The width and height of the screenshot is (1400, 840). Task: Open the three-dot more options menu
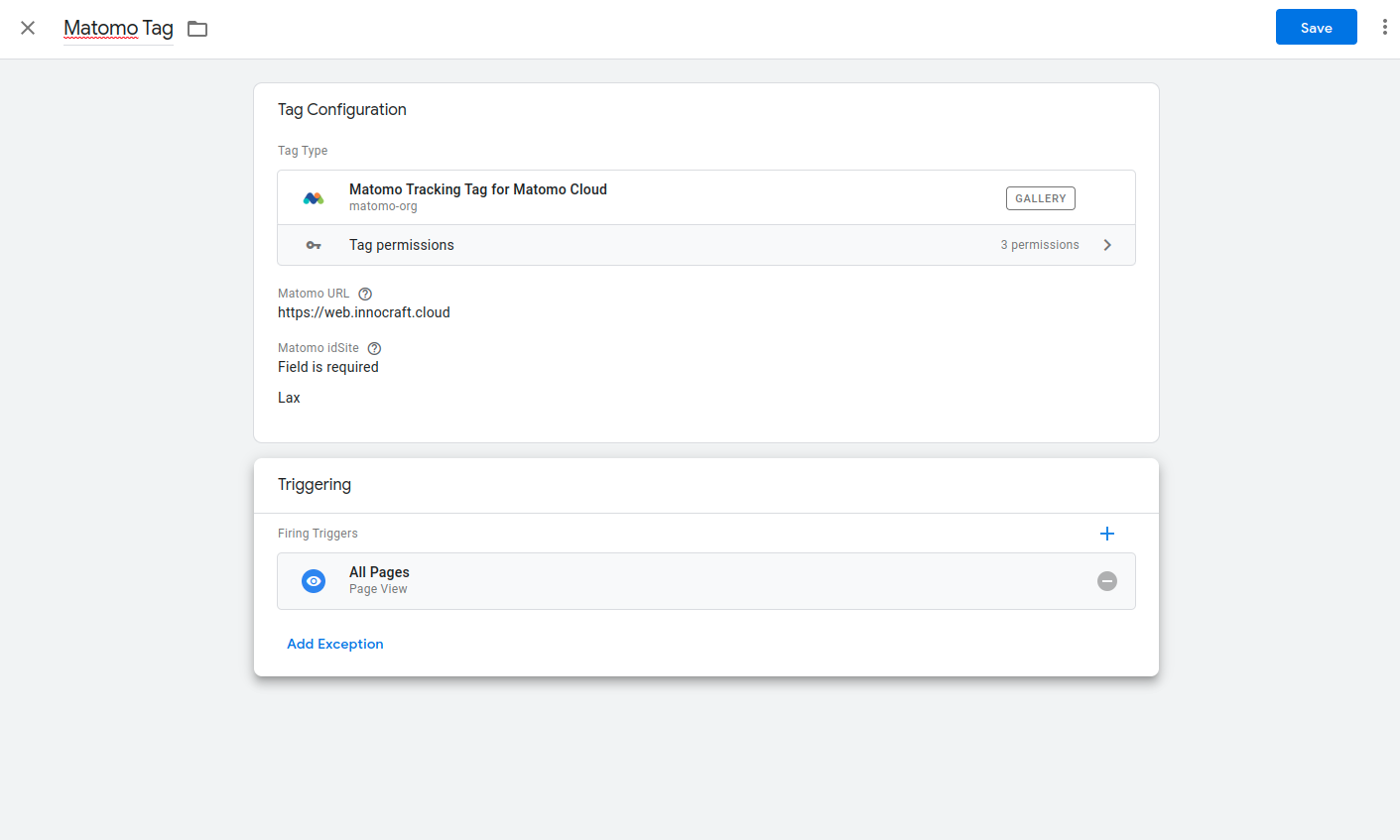click(1384, 28)
